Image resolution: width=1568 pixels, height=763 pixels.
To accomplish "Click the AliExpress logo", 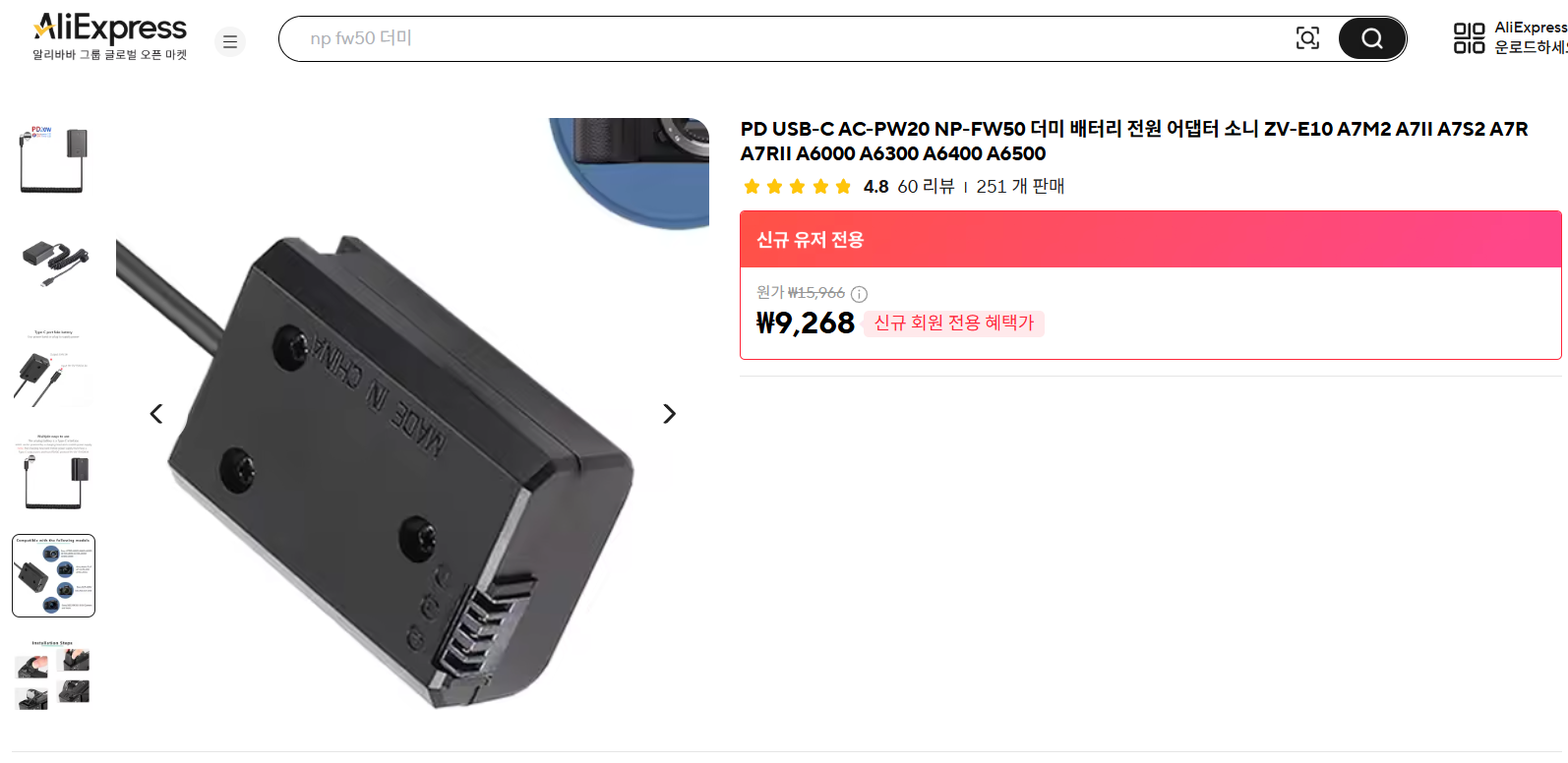I will [x=109, y=37].
